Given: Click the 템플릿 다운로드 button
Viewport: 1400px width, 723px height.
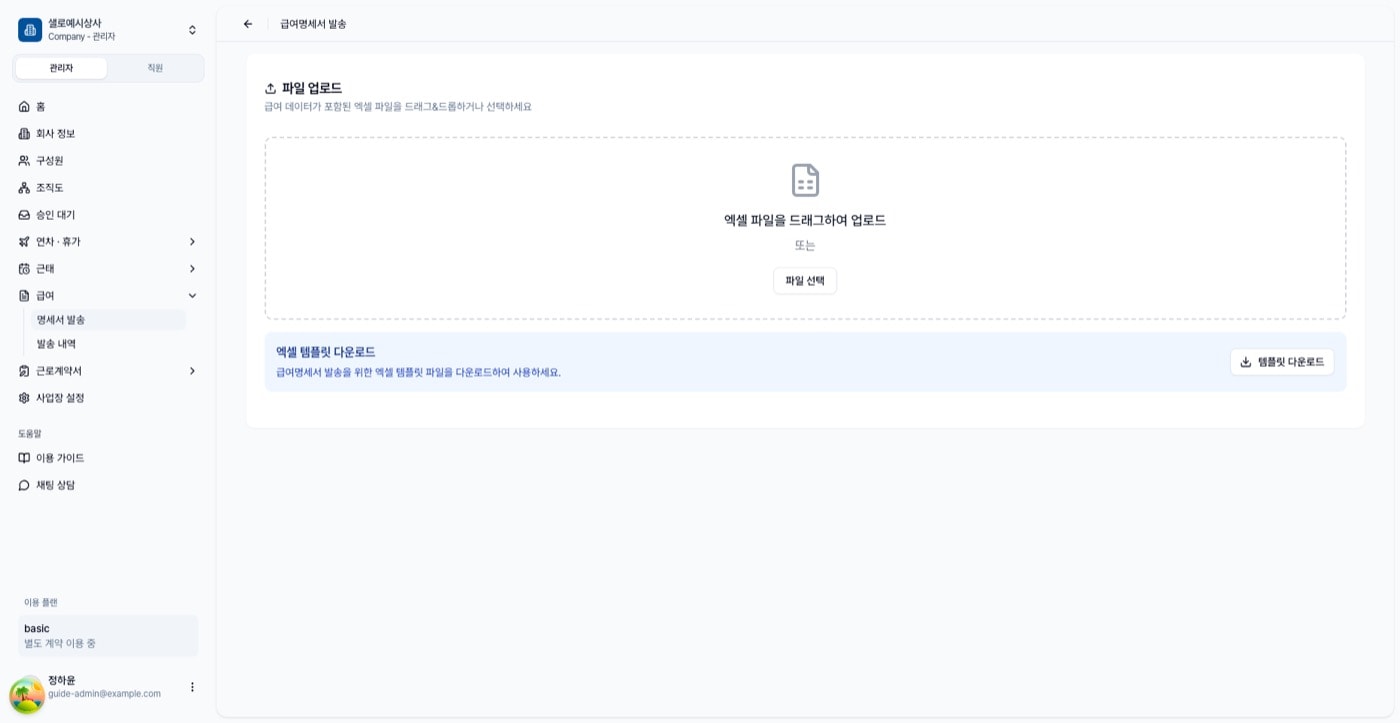Looking at the screenshot, I should tap(1282, 362).
